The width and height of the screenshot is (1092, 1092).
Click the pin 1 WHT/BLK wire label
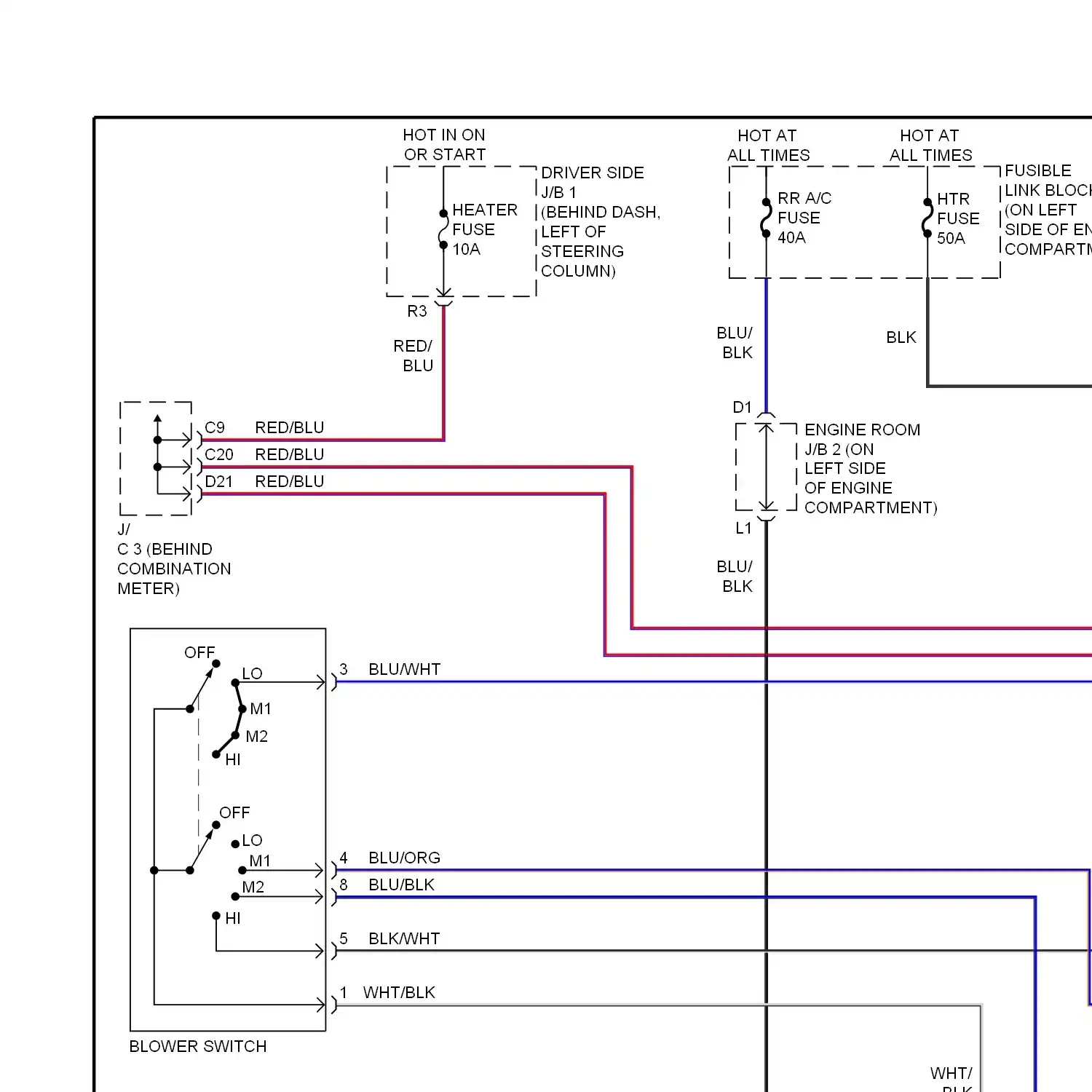pos(387,992)
